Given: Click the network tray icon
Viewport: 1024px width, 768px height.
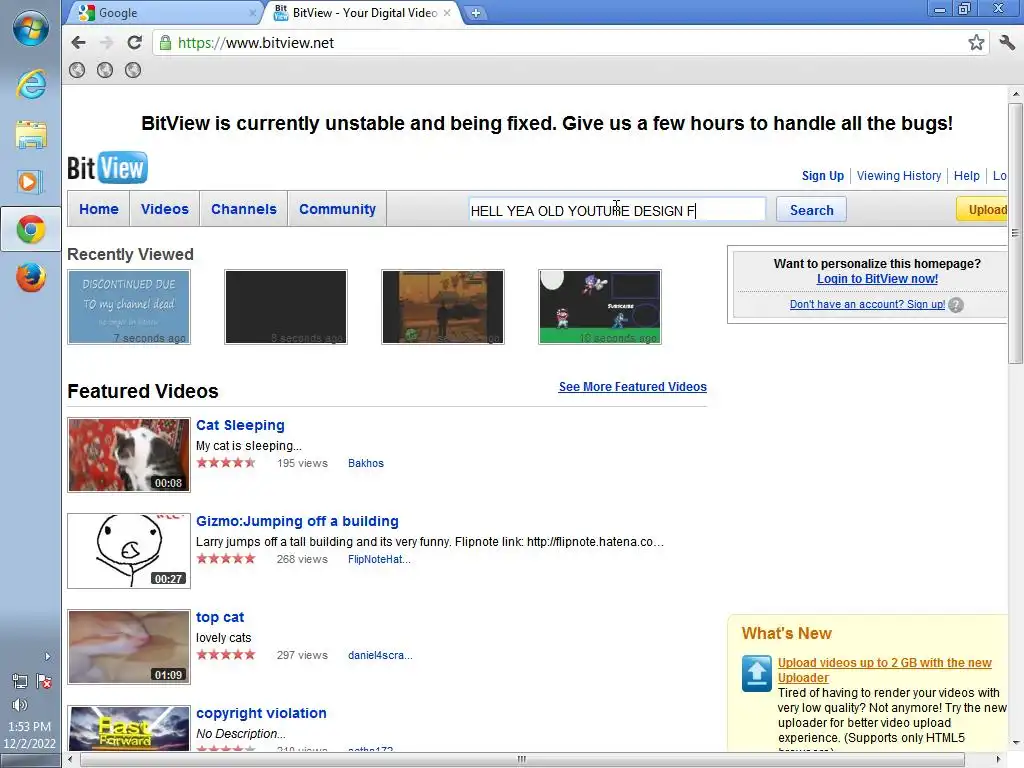Looking at the screenshot, I should click(20, 682).
